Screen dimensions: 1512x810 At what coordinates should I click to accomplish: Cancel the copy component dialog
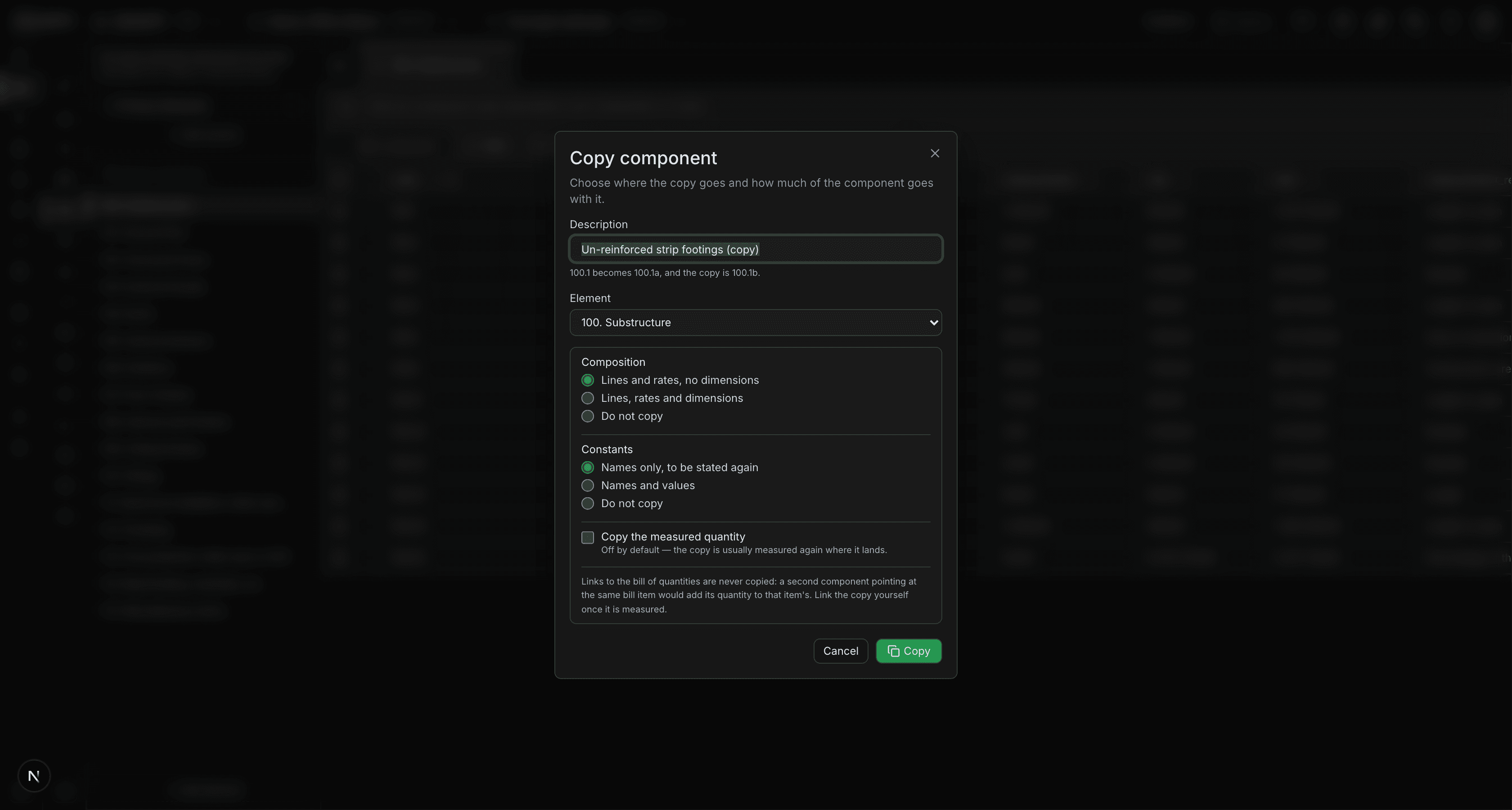point(841,651)
